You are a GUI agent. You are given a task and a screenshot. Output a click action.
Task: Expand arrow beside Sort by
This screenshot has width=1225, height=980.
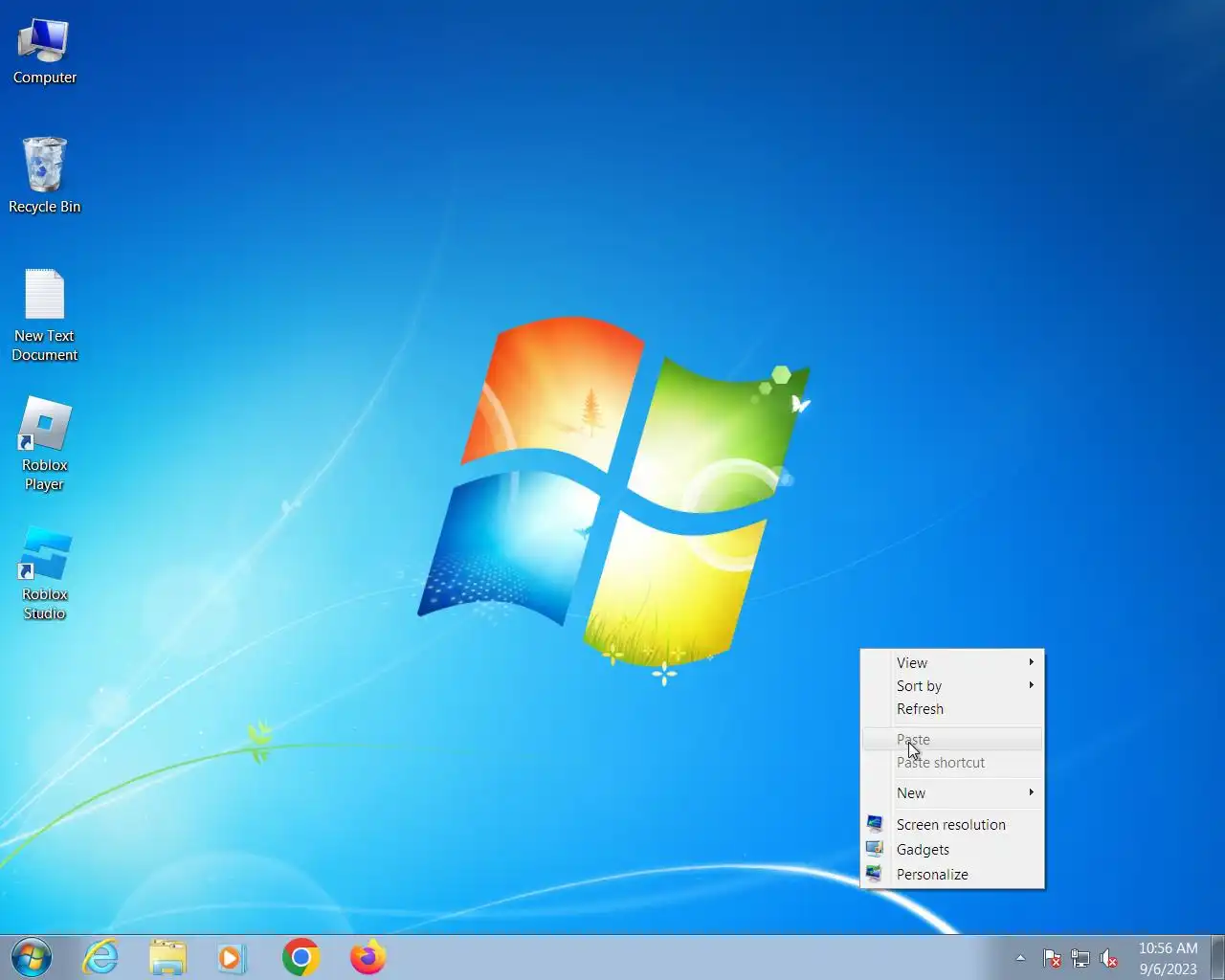1031,685
